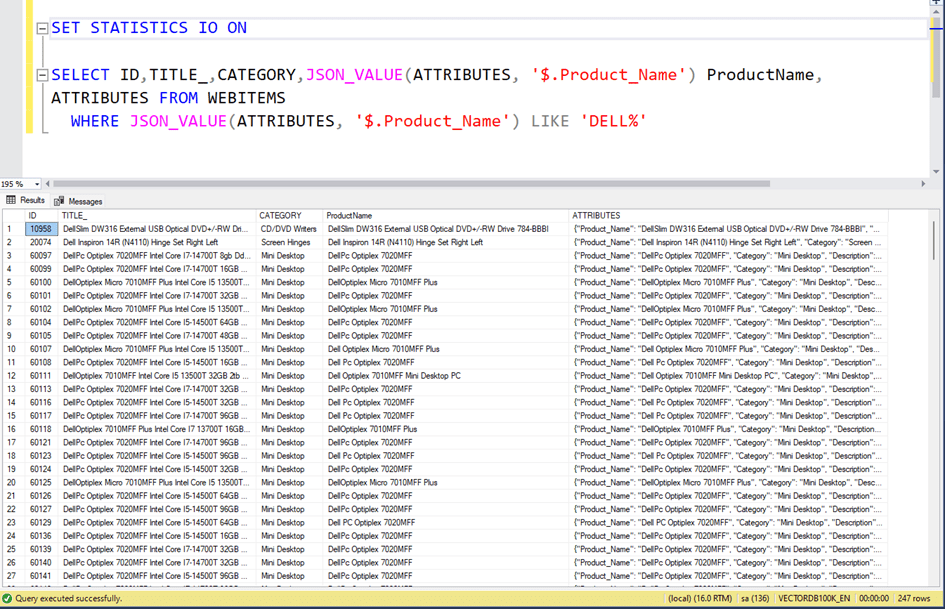Click the cell with ID 10958
945x609 pixels.
click(40, 229)
